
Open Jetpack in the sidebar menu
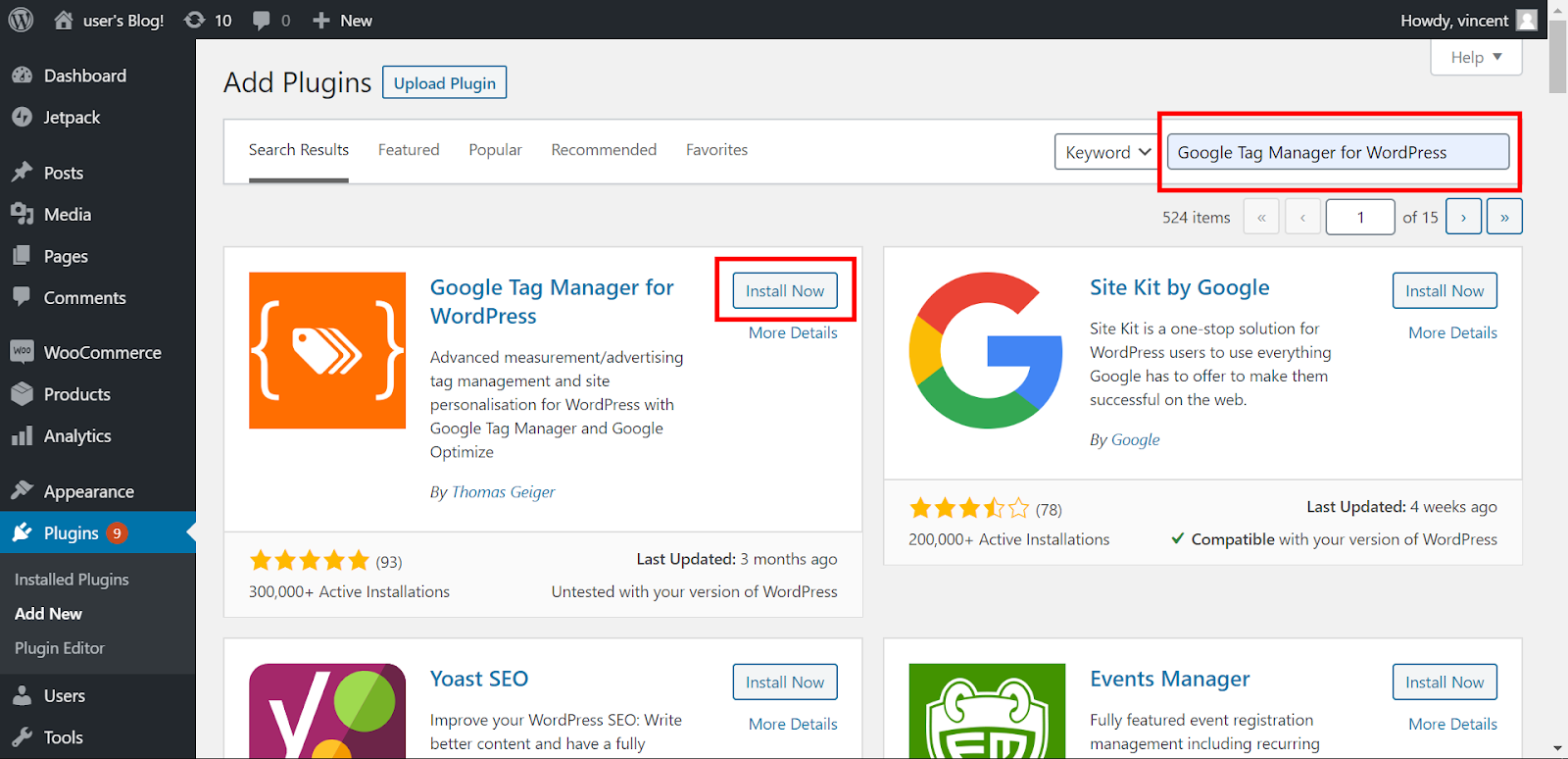72,117
